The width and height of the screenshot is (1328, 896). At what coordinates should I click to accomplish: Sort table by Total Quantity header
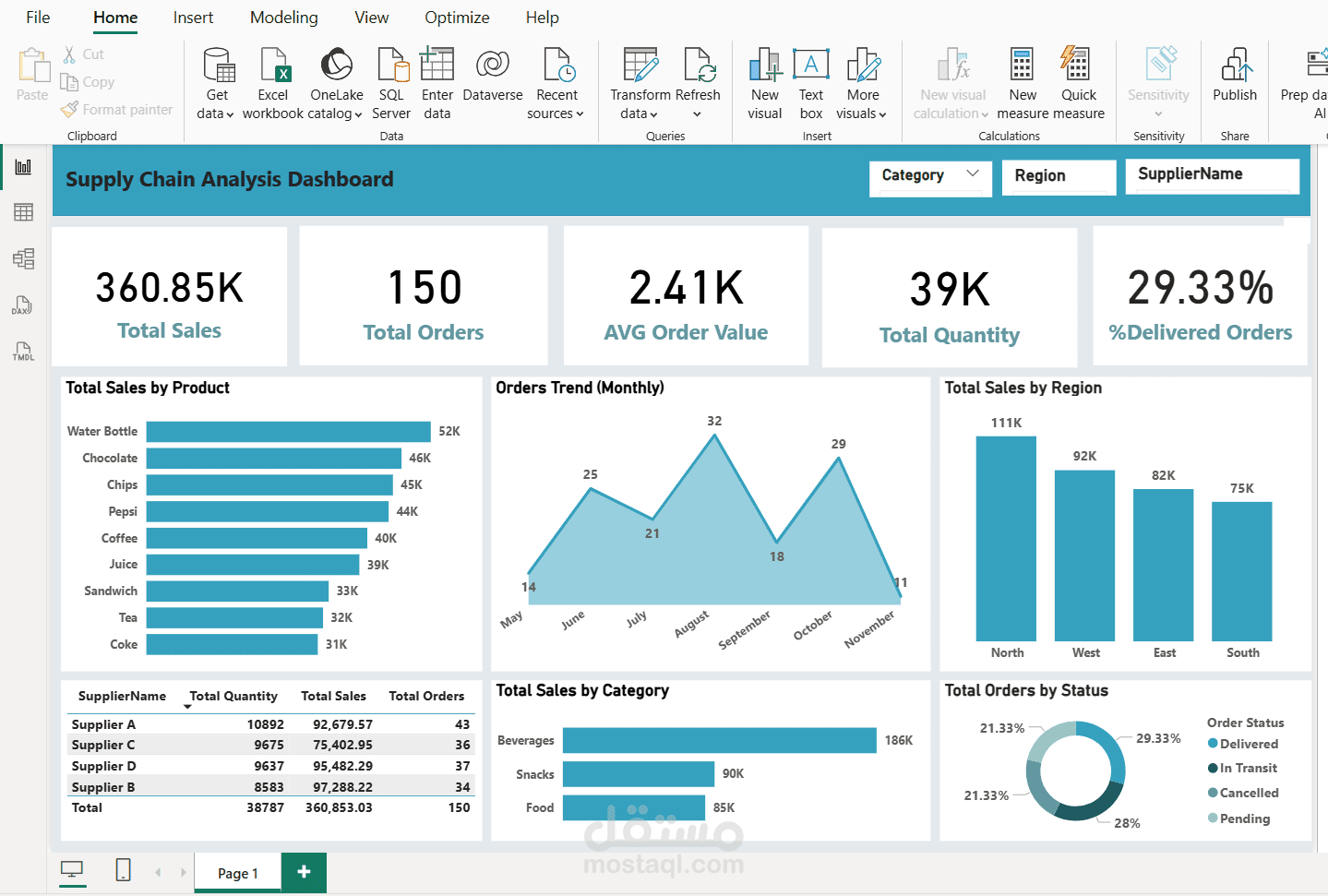coord(233,696)
